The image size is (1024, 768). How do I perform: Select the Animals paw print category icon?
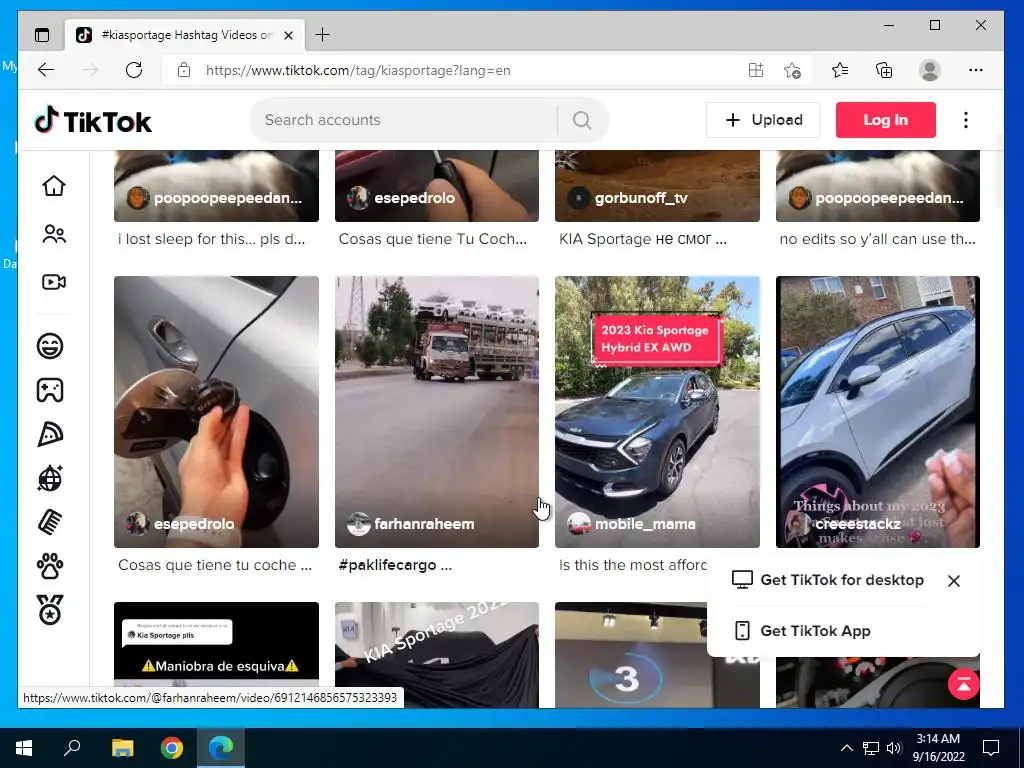click(50, 567)
